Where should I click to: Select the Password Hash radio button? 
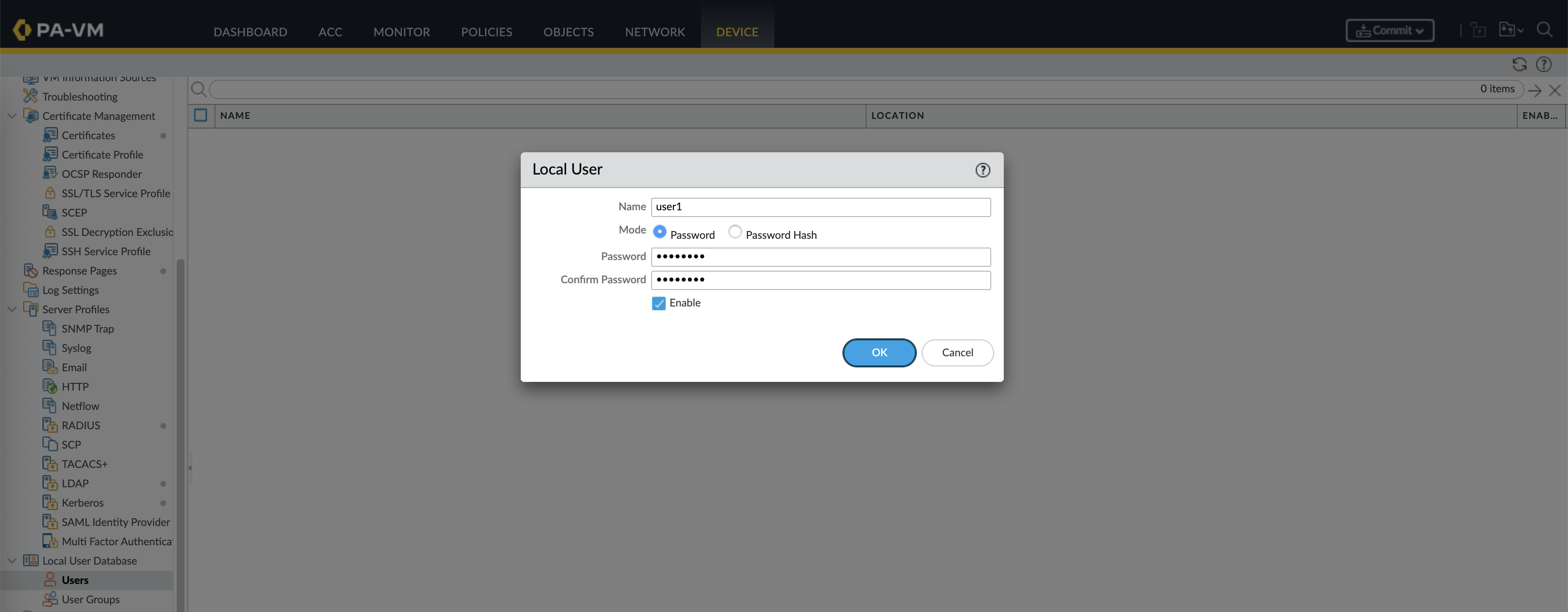[735, 232]
